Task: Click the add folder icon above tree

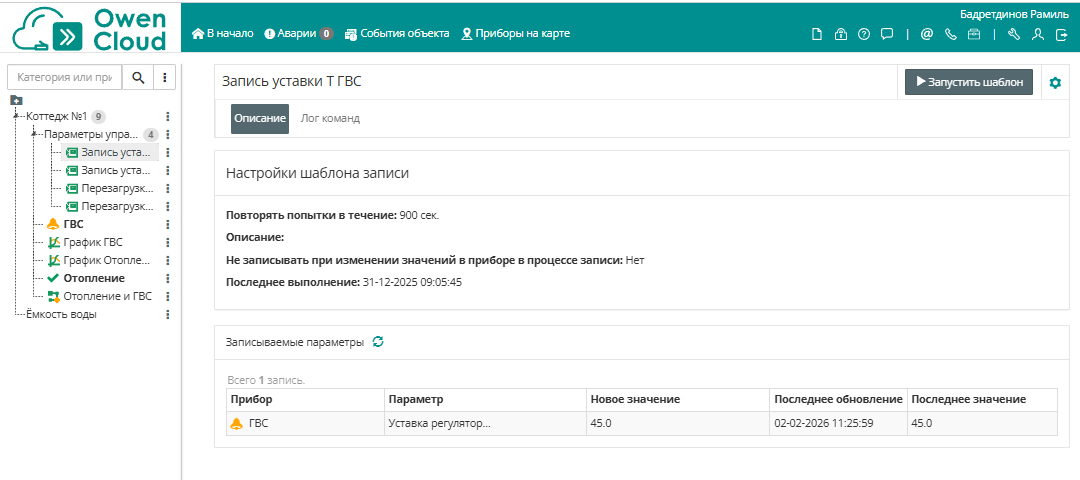Action: pyautogui.click(x=16, y=100)
